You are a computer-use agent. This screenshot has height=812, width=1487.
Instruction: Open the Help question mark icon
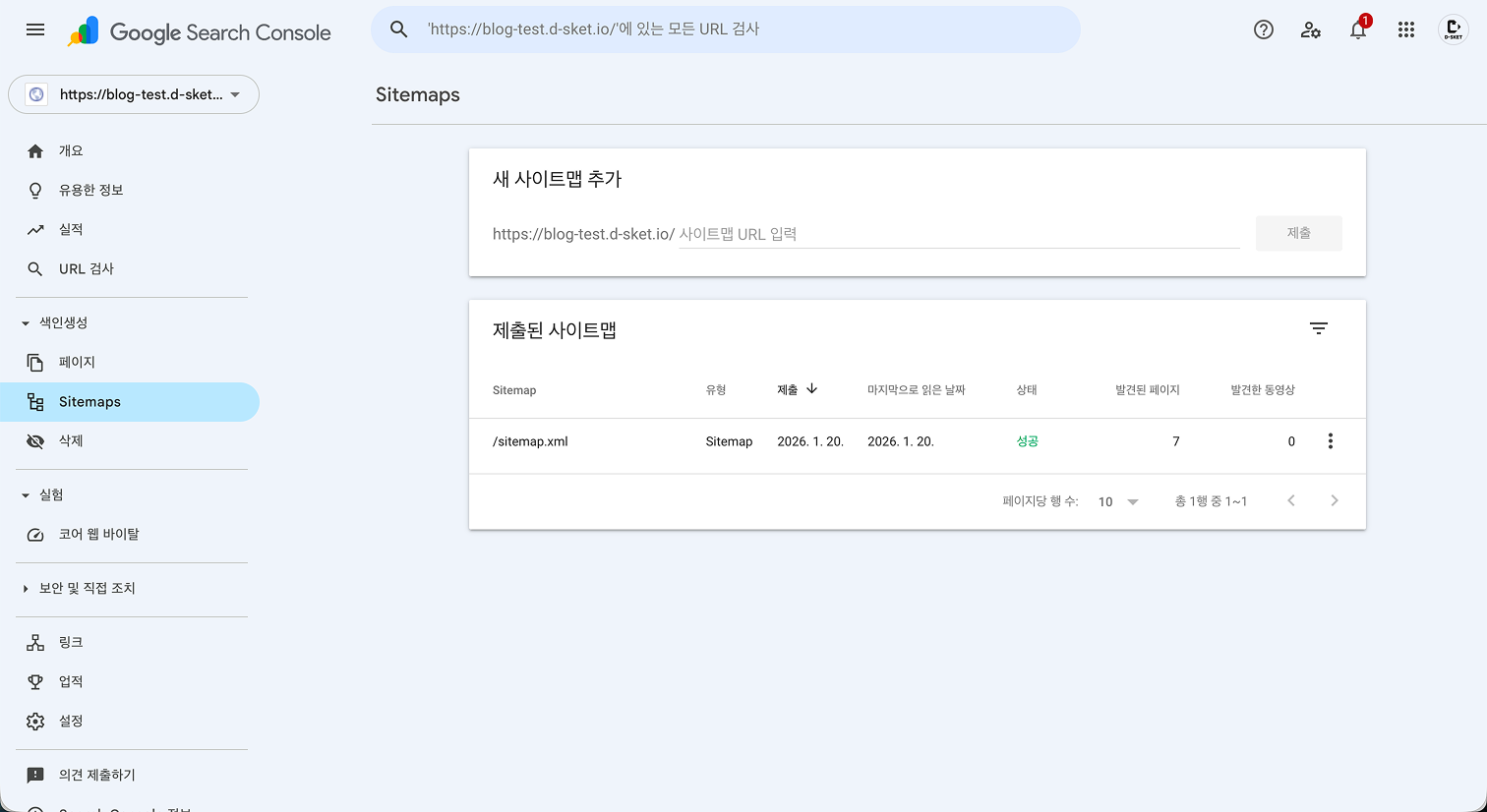1263,29
